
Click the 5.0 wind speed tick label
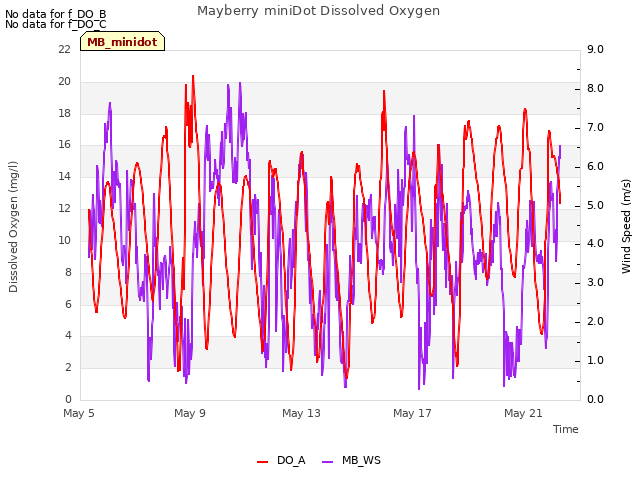(595, 205)
